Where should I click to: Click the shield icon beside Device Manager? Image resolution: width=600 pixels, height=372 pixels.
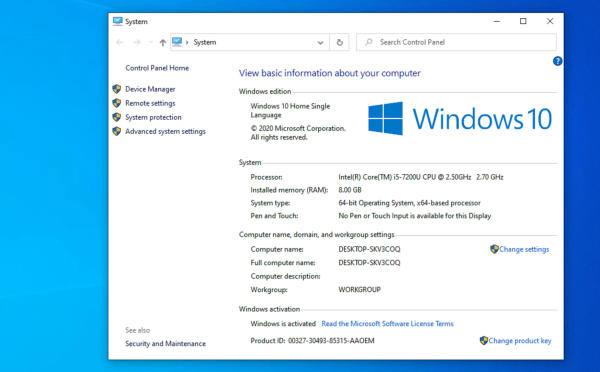coord(117,89)
